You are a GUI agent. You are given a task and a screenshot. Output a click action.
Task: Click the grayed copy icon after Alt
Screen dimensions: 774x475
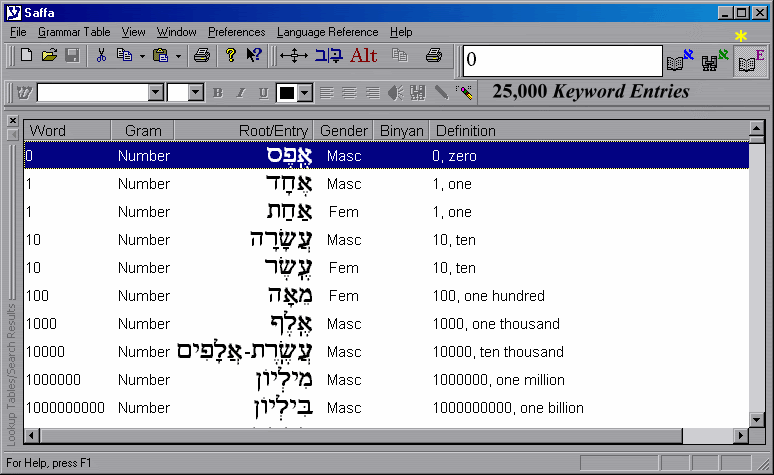point(400,55)
